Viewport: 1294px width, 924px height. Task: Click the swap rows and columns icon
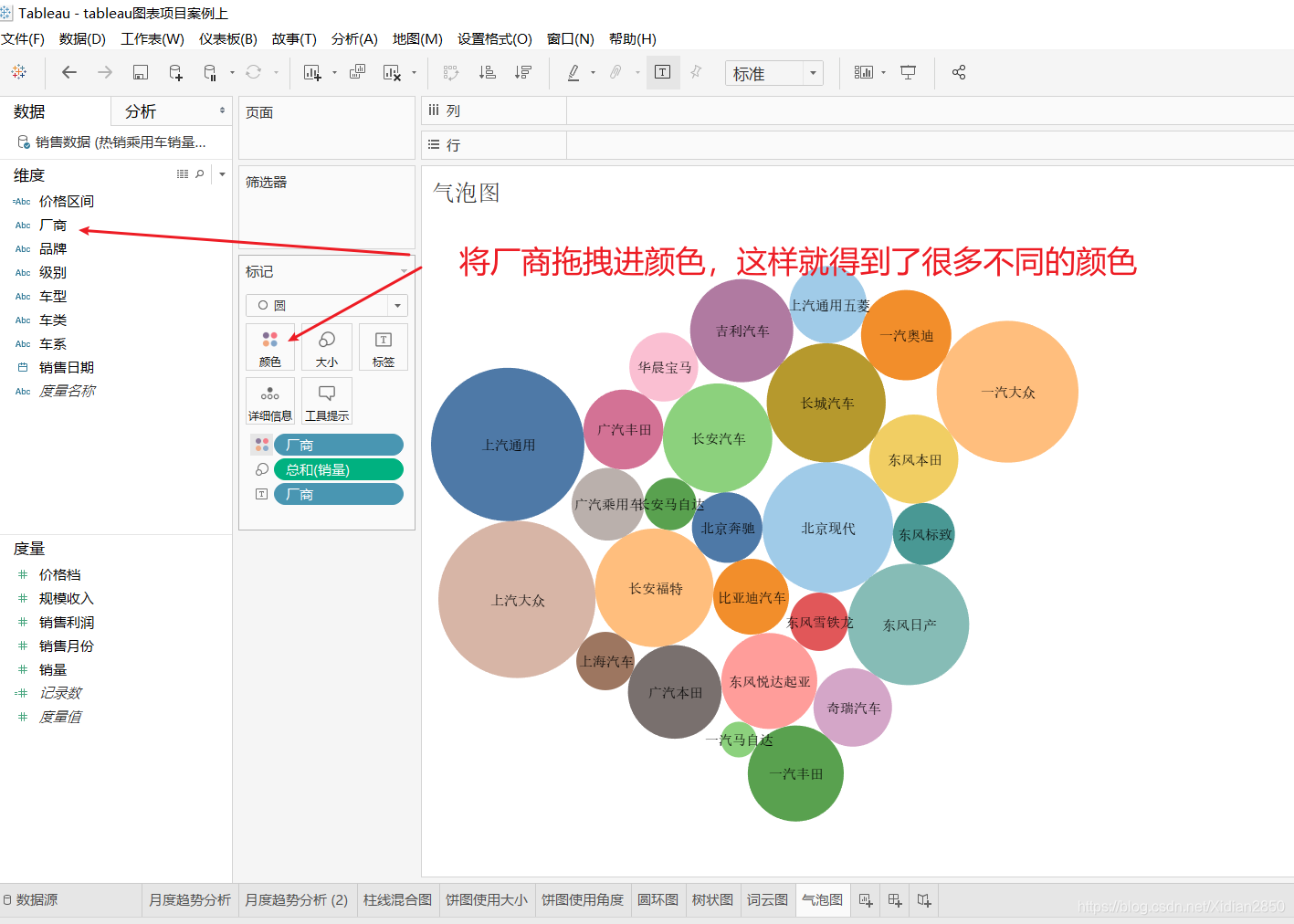point(451,72)
